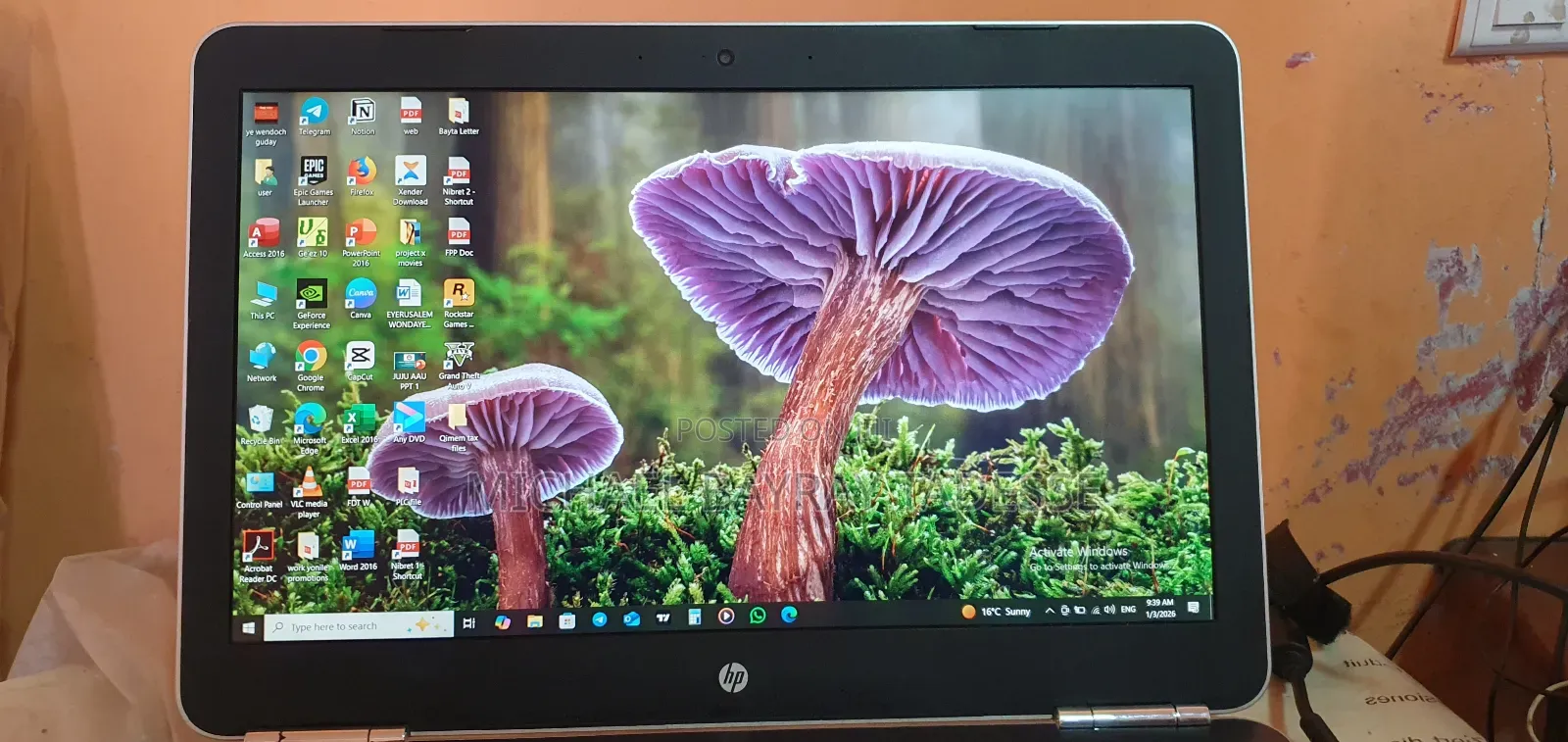Select the Bayta Letter folder icon
This screenshot has height=742, width=1568.
tap(459, 116)
